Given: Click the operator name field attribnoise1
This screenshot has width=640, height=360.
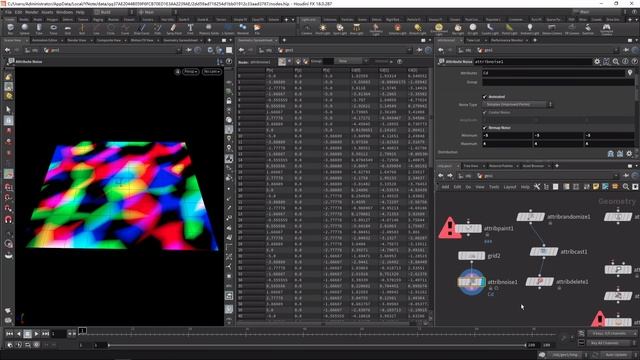Looking at the screenshot, I should [x=532, y=62].
